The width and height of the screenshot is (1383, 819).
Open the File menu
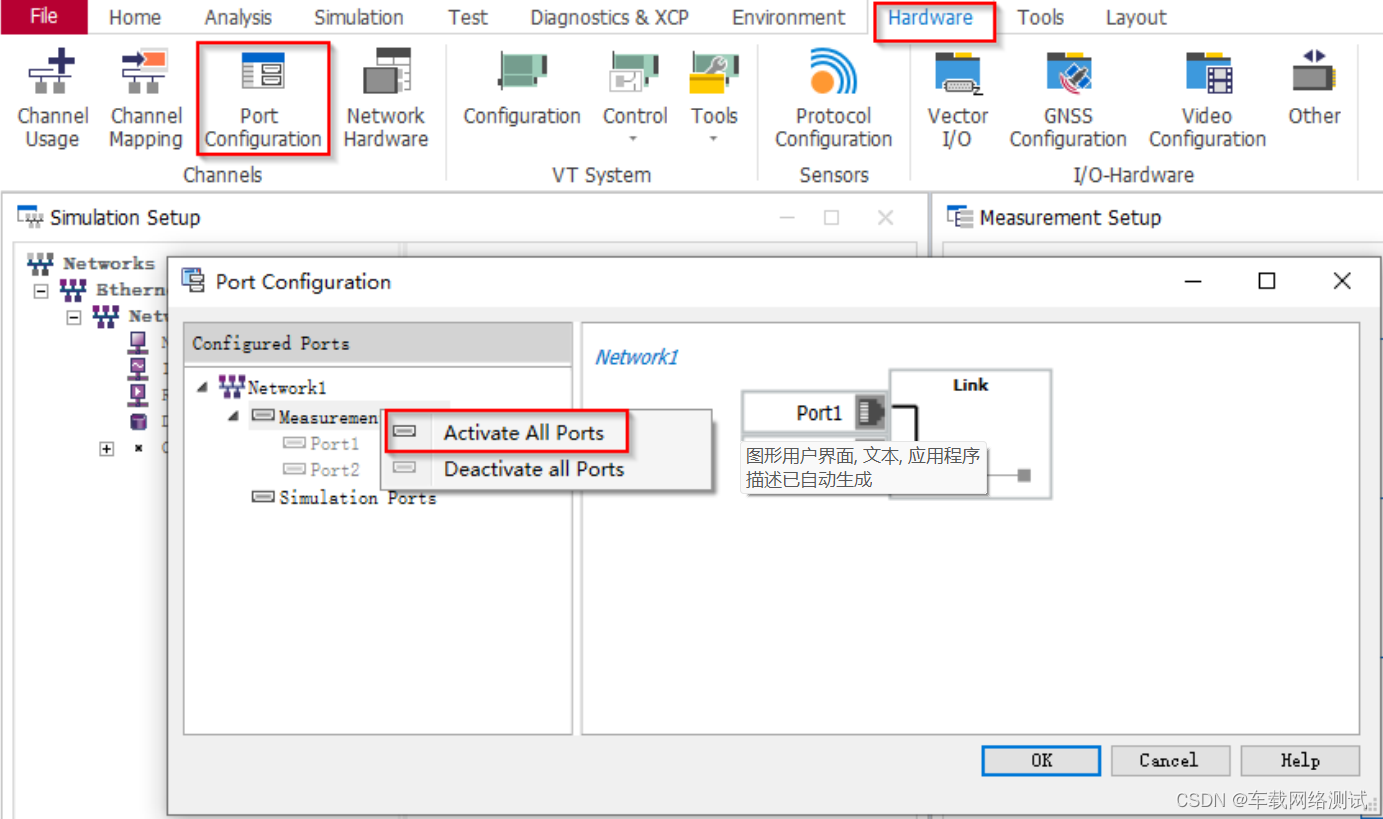click(x=44, y=17)
